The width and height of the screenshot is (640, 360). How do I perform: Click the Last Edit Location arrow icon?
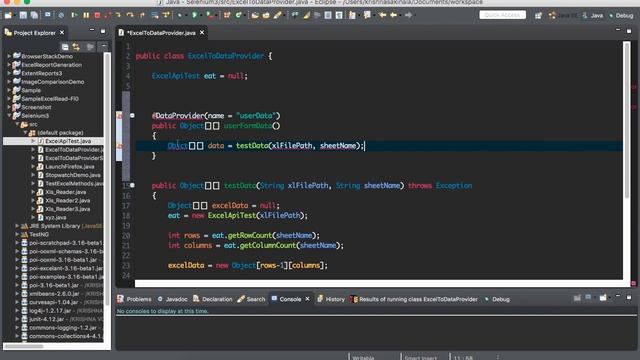point(382,15)
